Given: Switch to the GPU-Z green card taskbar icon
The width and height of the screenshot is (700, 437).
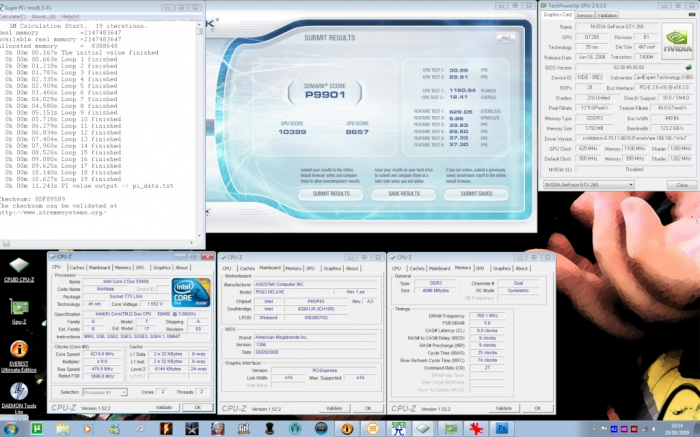Looking at the screenshot, I should click(x=450, y=429).
